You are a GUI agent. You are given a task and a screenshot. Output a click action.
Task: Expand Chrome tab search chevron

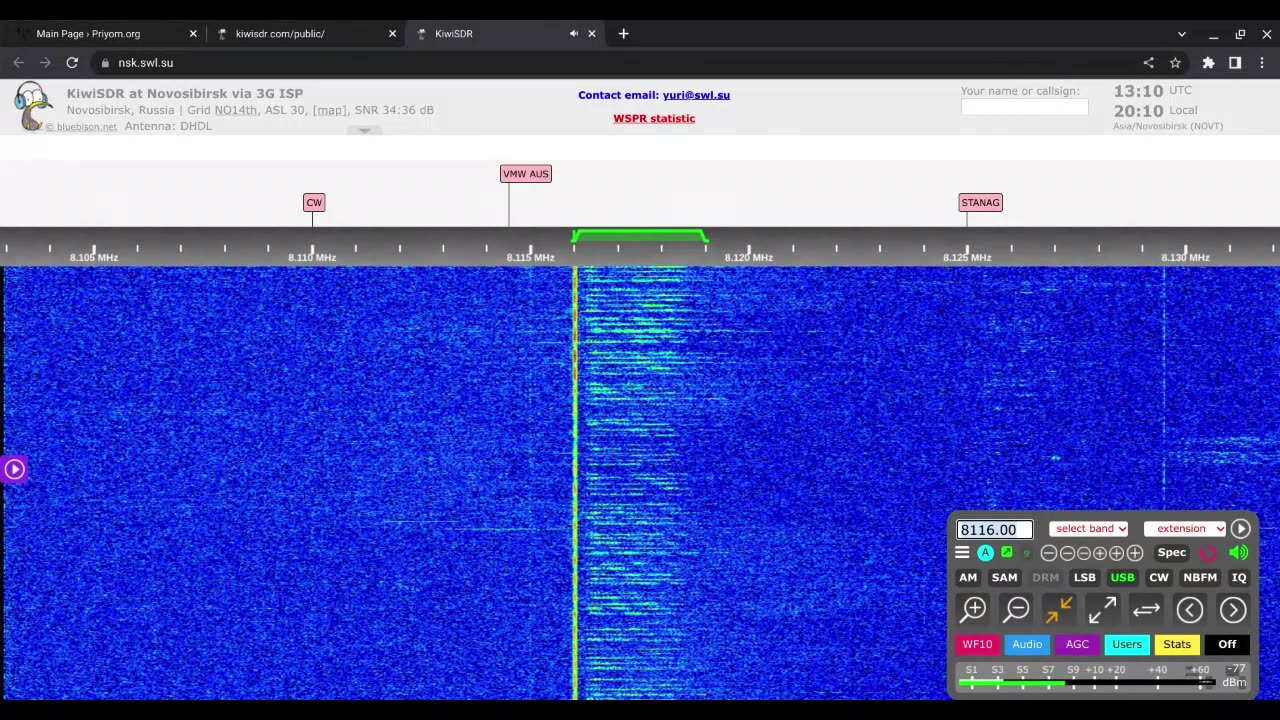pyautogui.click(x=1181, y=33)
